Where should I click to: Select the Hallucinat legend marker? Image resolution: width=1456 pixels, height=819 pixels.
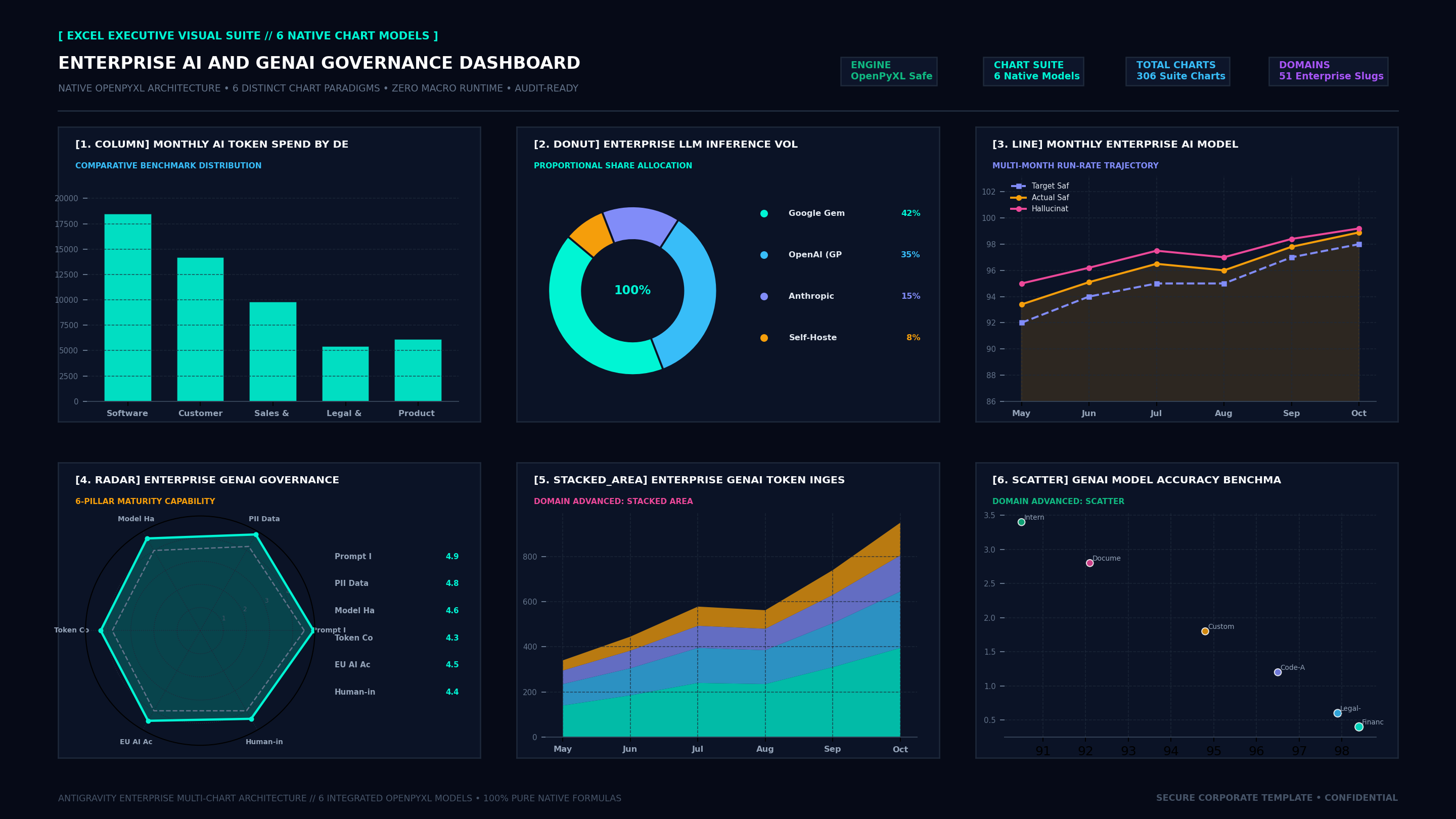coord(1019,209)
